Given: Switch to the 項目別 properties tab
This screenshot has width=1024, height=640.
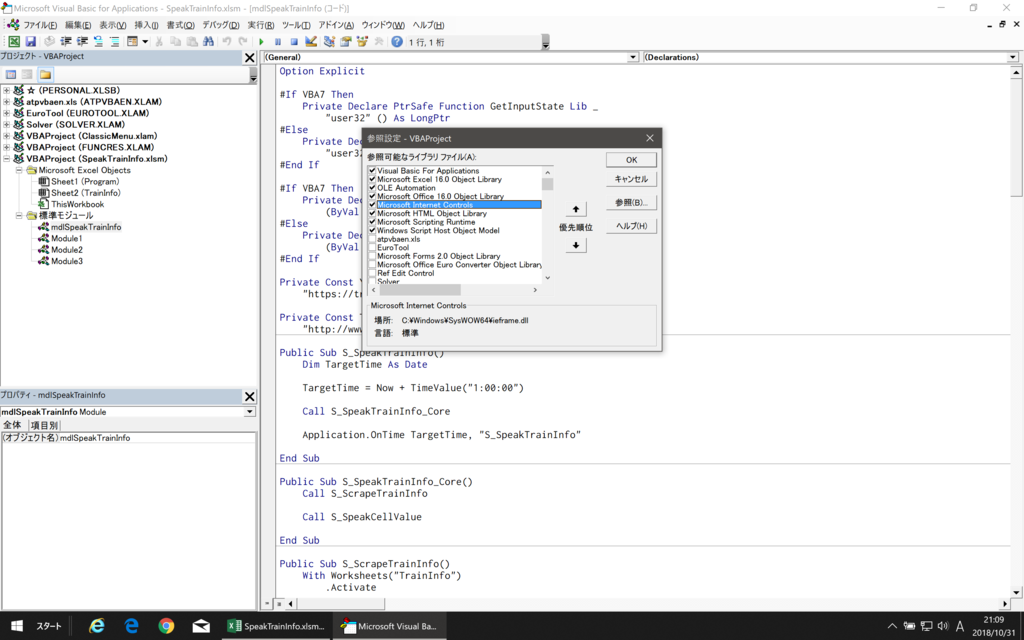Looking at the screenshot, I should (x=44, y=425).
